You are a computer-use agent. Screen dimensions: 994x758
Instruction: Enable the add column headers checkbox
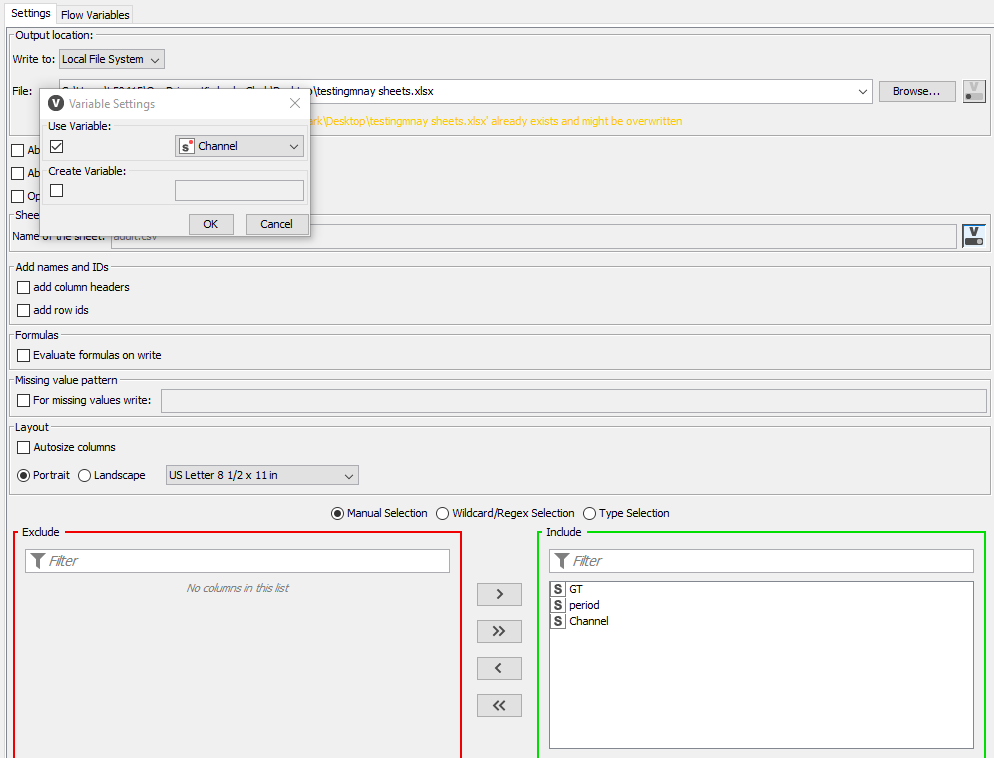(22, 287)
